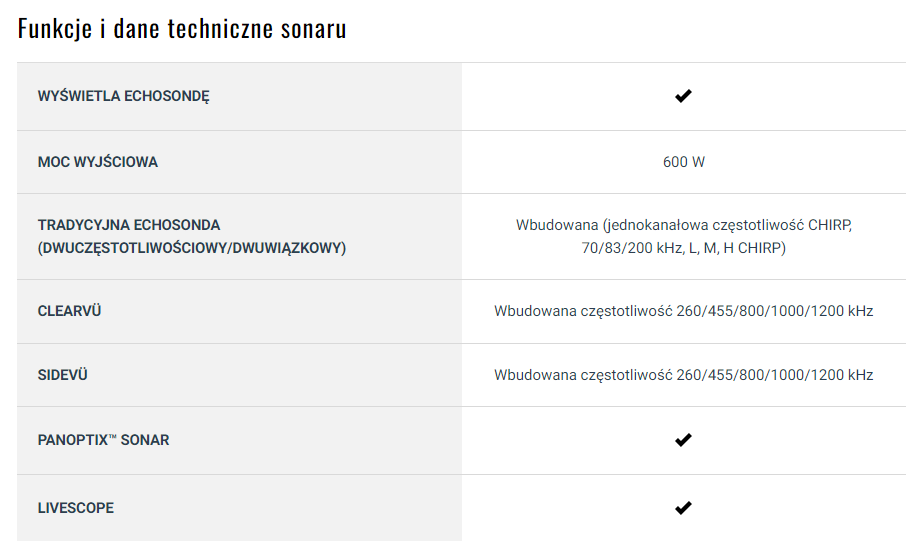Image resolution: width=913 pixels, height=542 pixels.
Task: Select the WYŚWIETLA ECHOSONDĘ row label
Action: (123, 97)
